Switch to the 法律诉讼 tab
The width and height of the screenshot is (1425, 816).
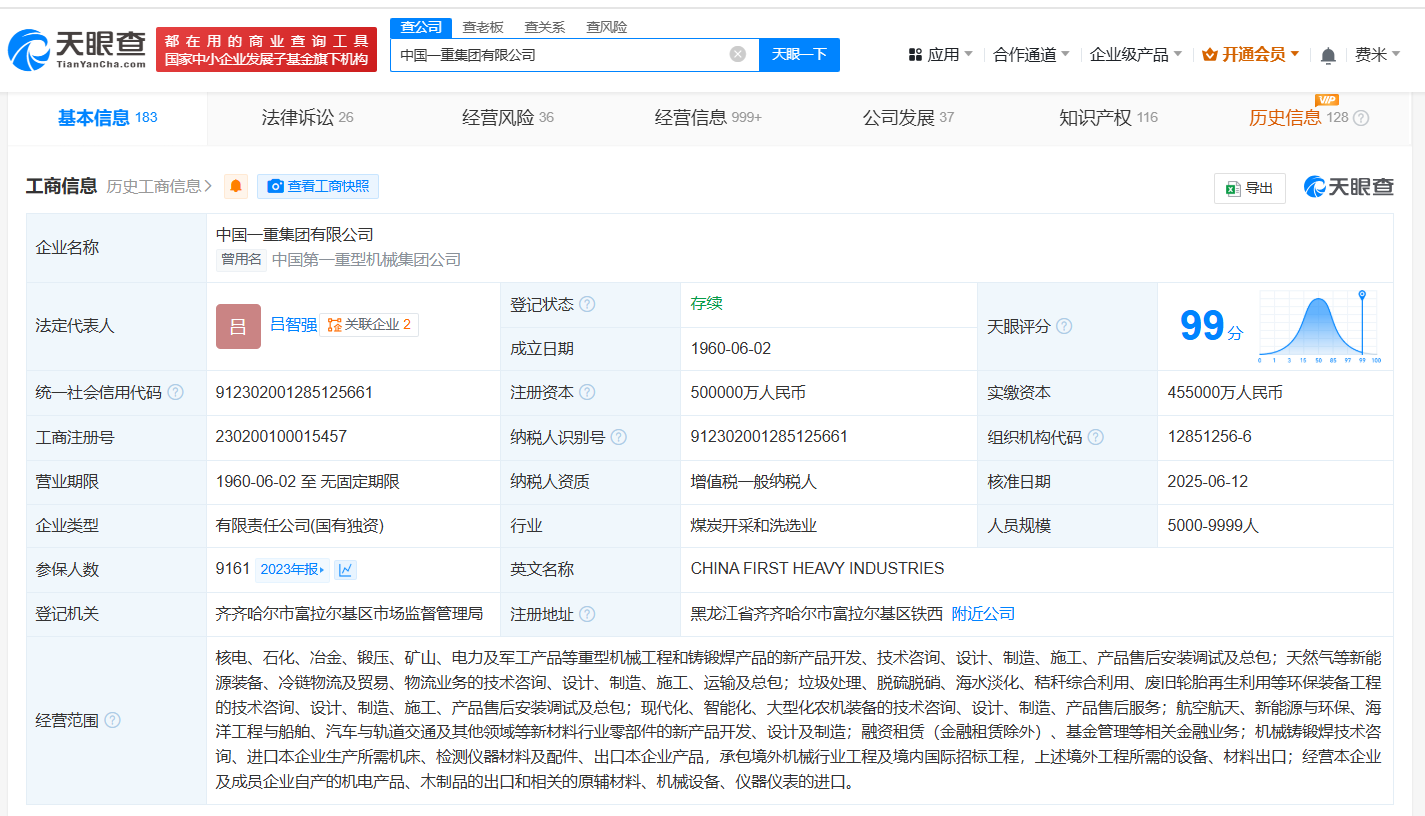coord(307,118)
